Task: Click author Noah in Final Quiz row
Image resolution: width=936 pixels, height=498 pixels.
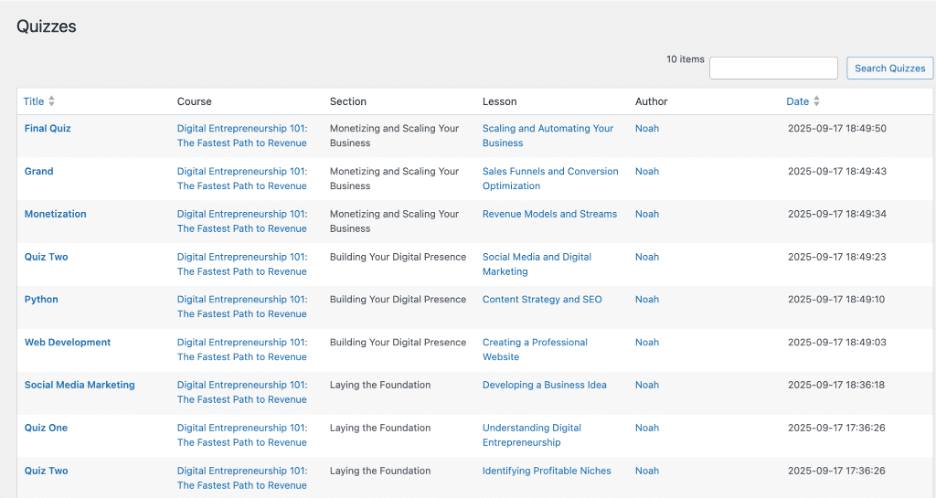Action: tap(647, 128)
